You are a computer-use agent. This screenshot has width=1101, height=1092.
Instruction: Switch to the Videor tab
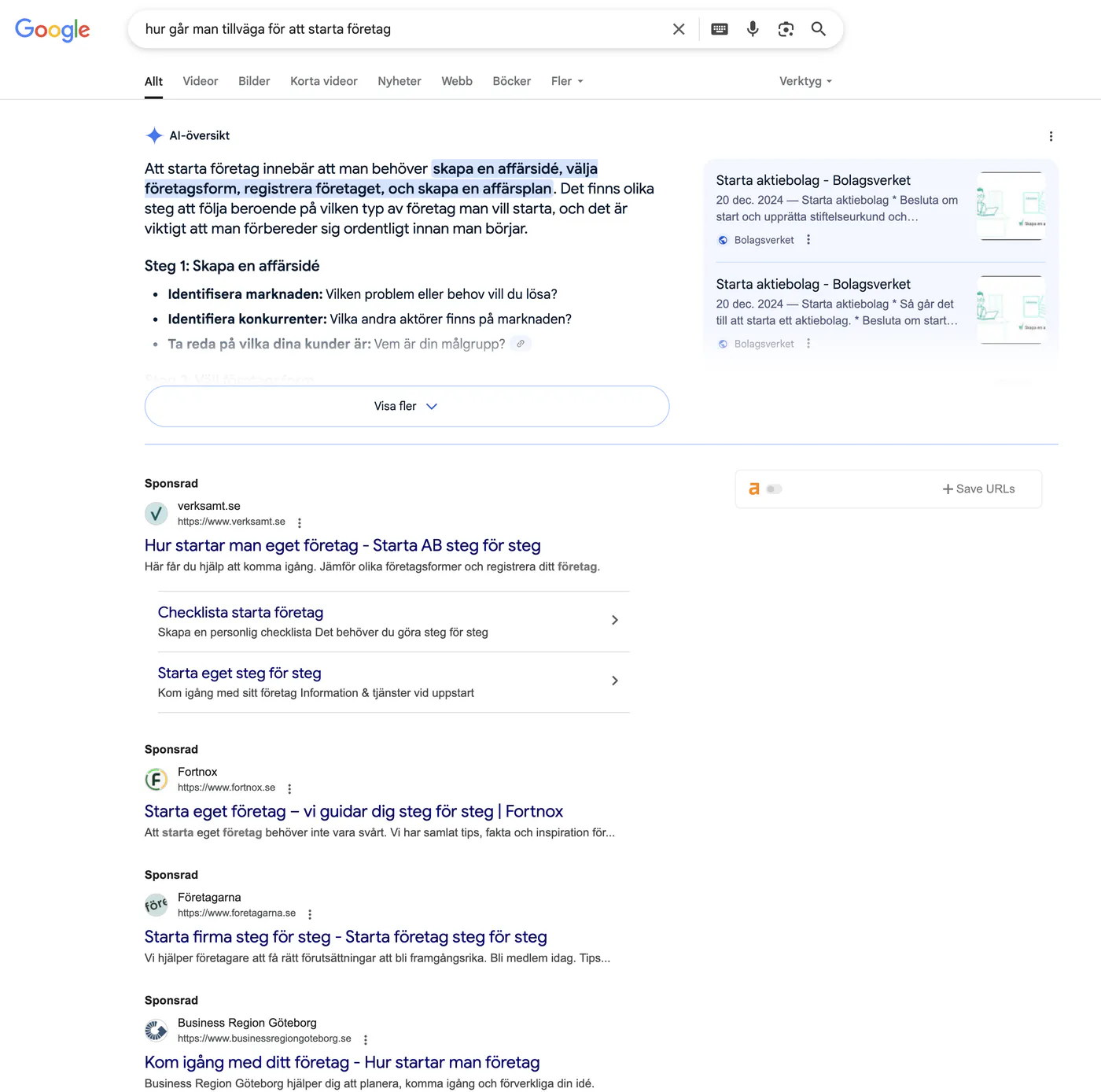click(x=201, y=81)
